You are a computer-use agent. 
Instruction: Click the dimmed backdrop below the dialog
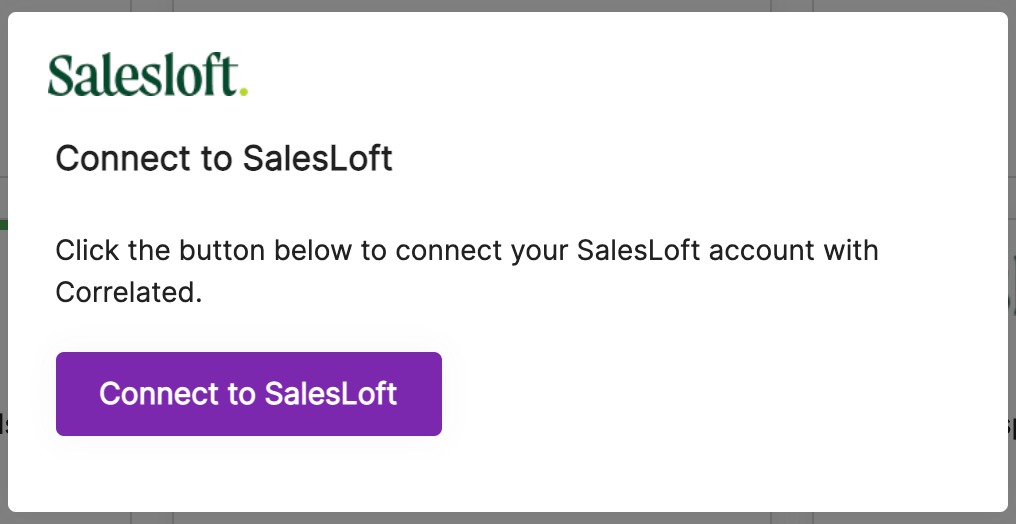500,519
